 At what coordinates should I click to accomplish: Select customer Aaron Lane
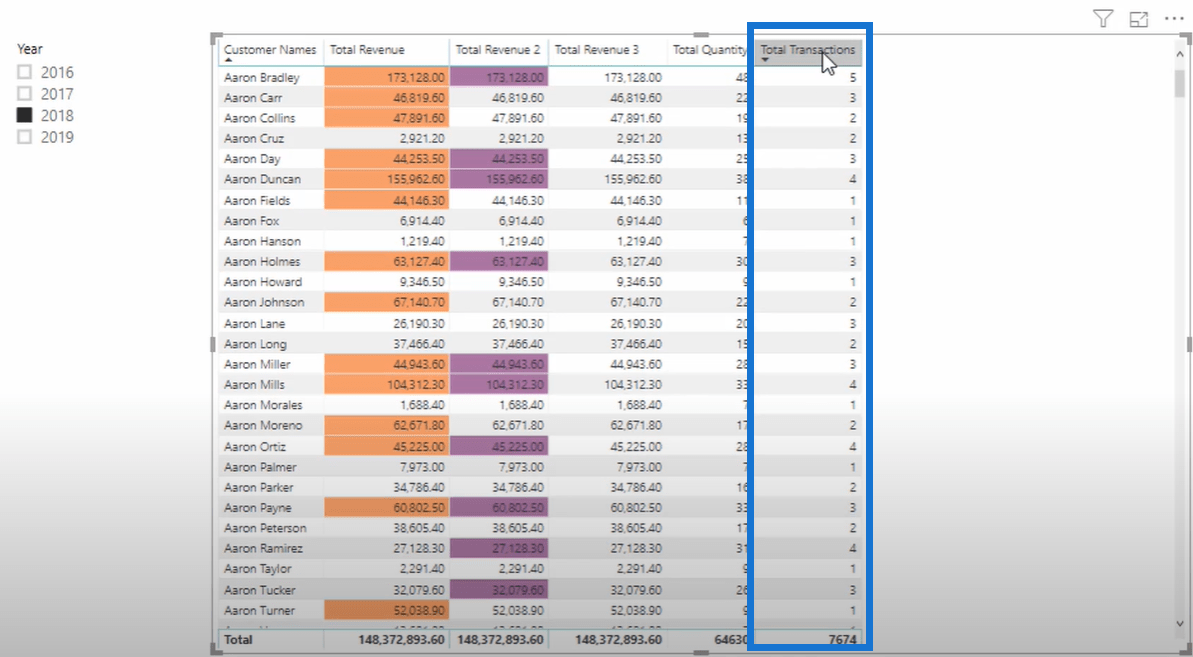click(254, 323)
